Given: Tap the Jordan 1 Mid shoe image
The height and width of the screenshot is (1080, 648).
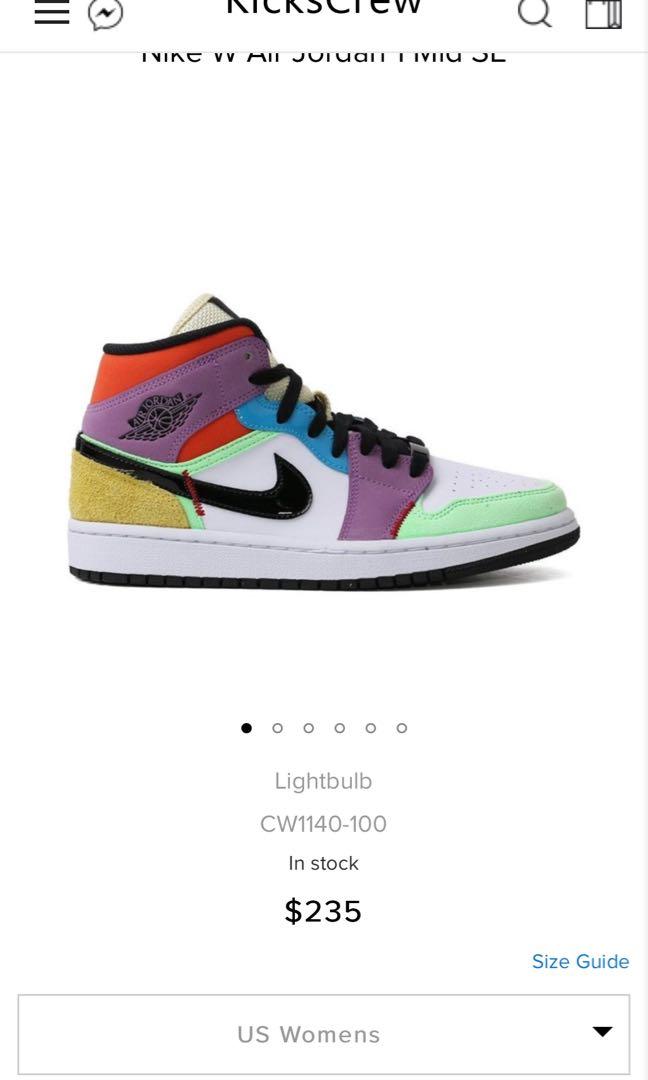Looking at the screenshot, I should click(x=324, y=442).
